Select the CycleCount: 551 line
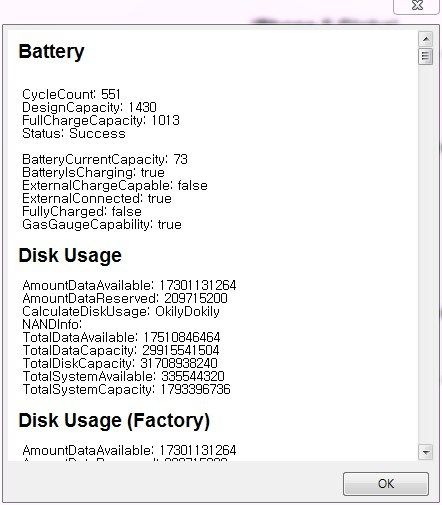The height and width of the screenshot is (505, 442). point(71,94)
